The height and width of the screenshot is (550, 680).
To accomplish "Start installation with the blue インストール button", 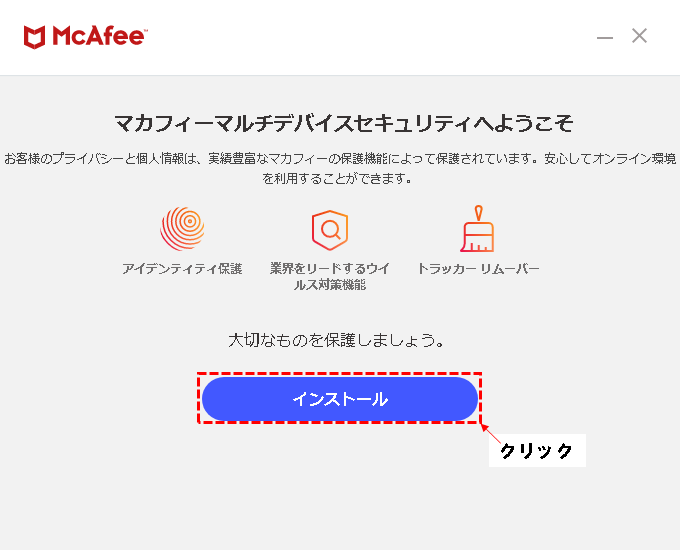I will click(340, 399).
